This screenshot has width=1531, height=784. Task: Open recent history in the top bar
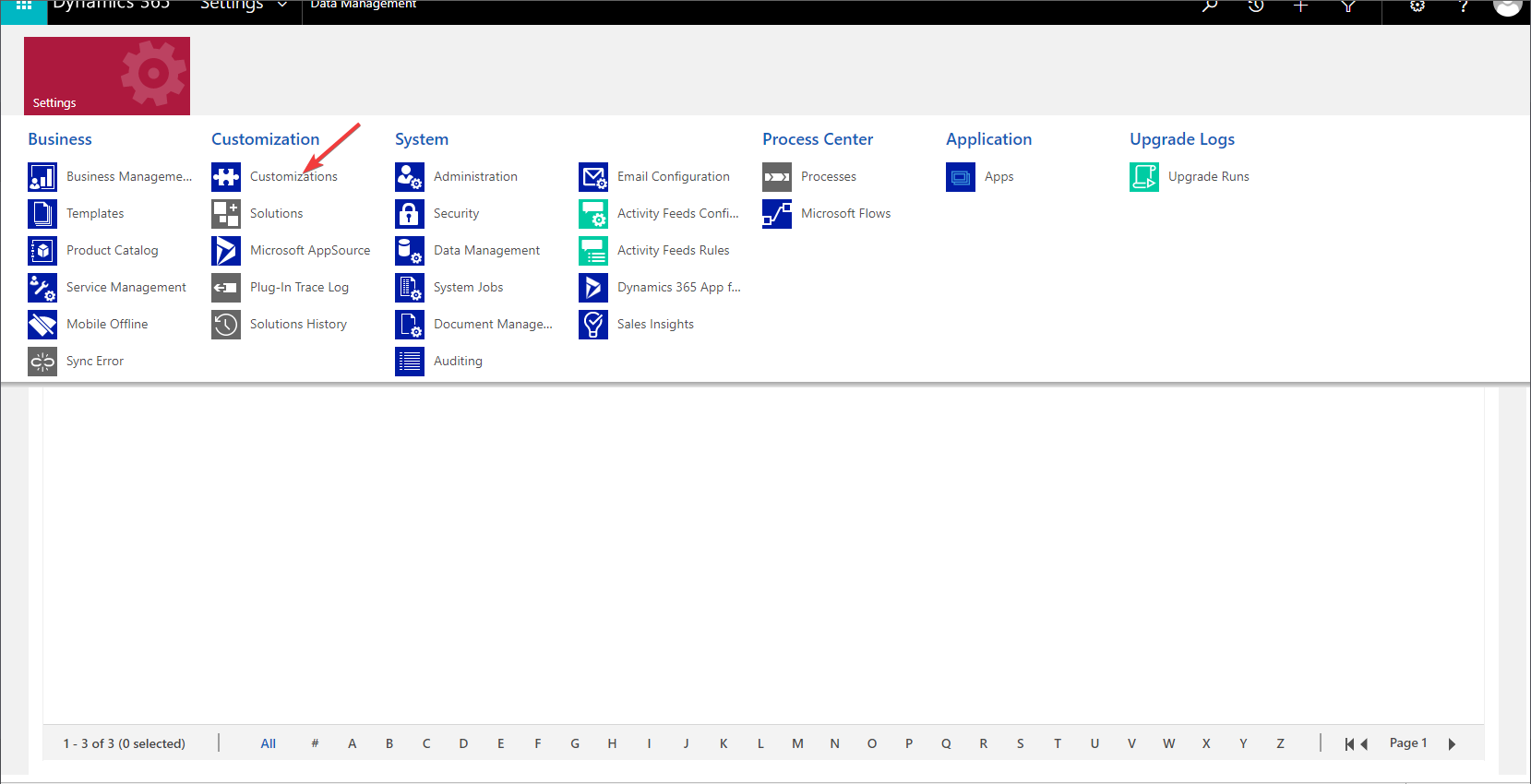pos(1255,6)
